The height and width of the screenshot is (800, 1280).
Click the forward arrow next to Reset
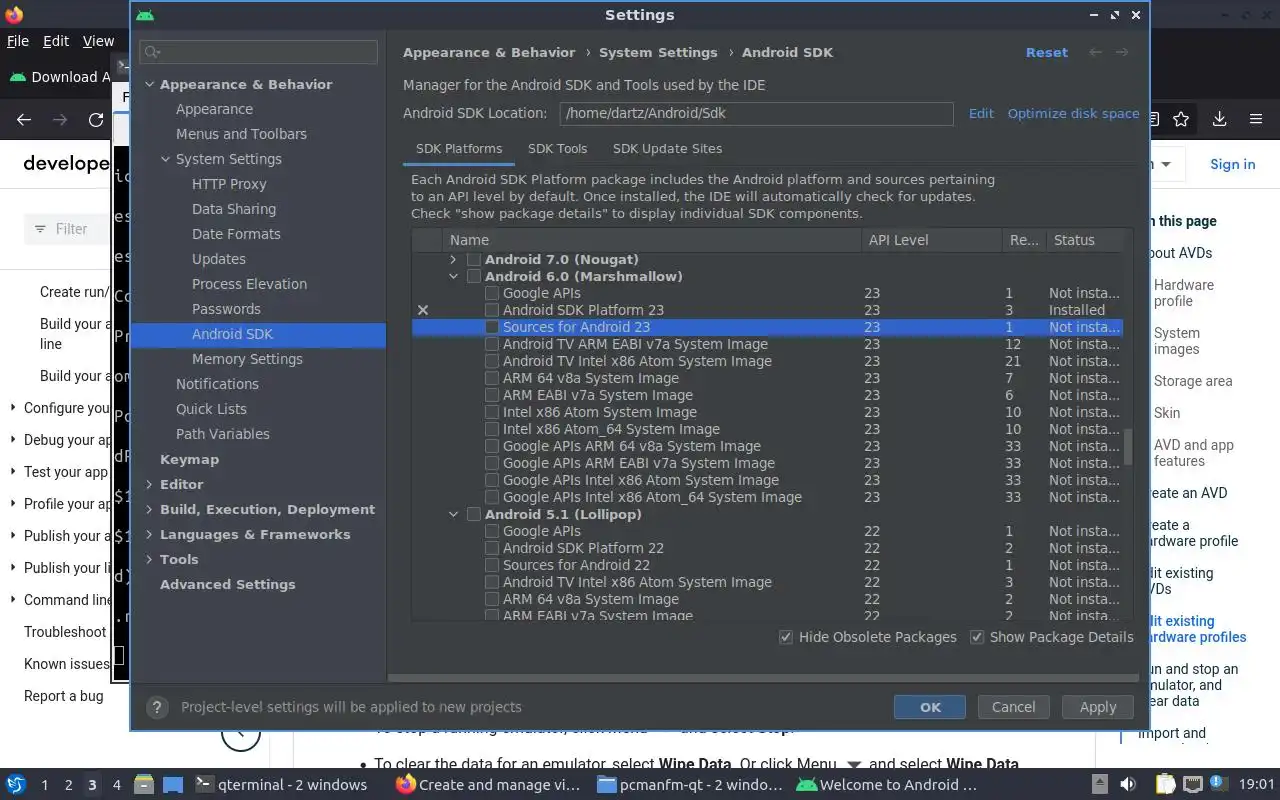point(1122,52)
